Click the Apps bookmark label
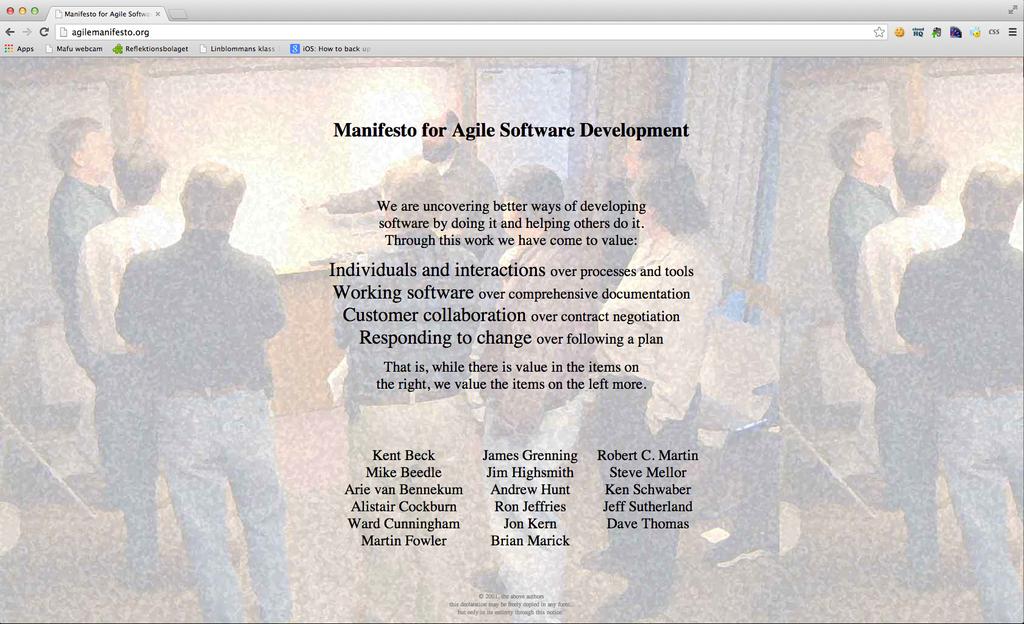Screen dimensions: 1024x624 [x=25, y=48]
